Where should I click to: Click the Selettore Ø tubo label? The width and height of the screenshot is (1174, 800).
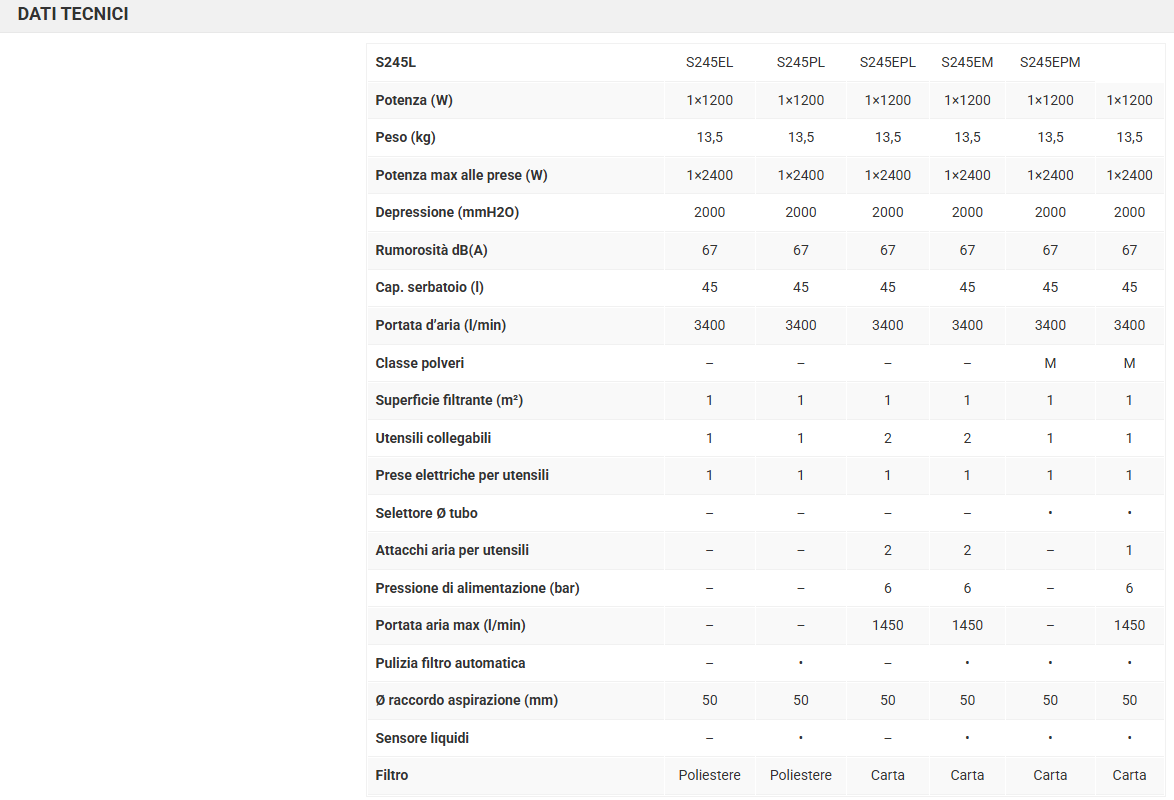(426, 513)
